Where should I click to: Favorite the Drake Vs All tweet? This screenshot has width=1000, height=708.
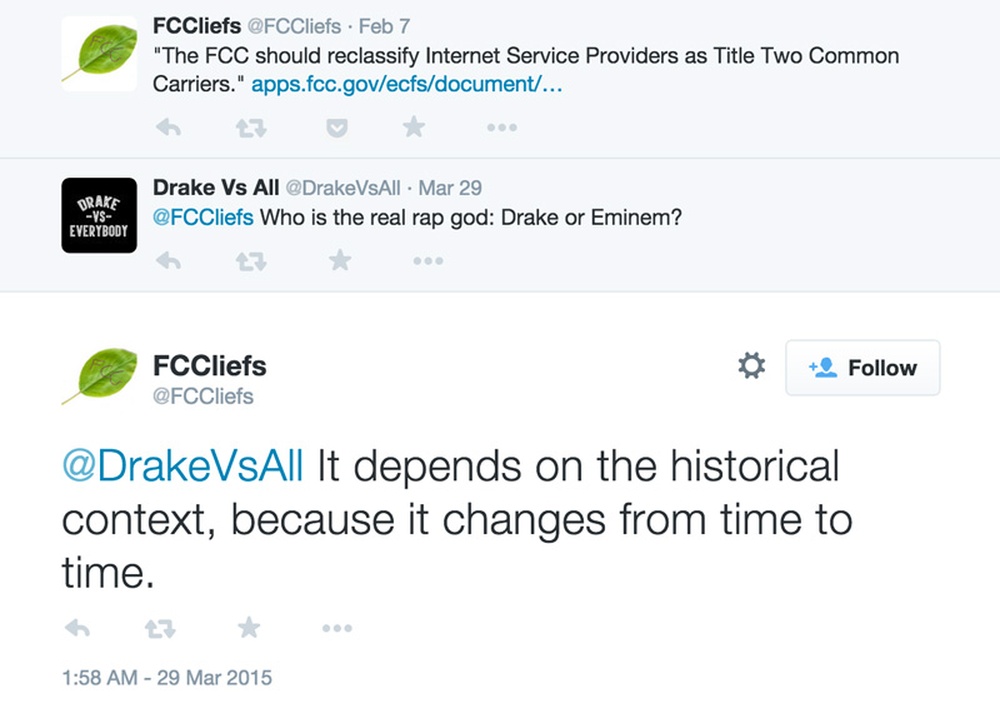point(340,260)
